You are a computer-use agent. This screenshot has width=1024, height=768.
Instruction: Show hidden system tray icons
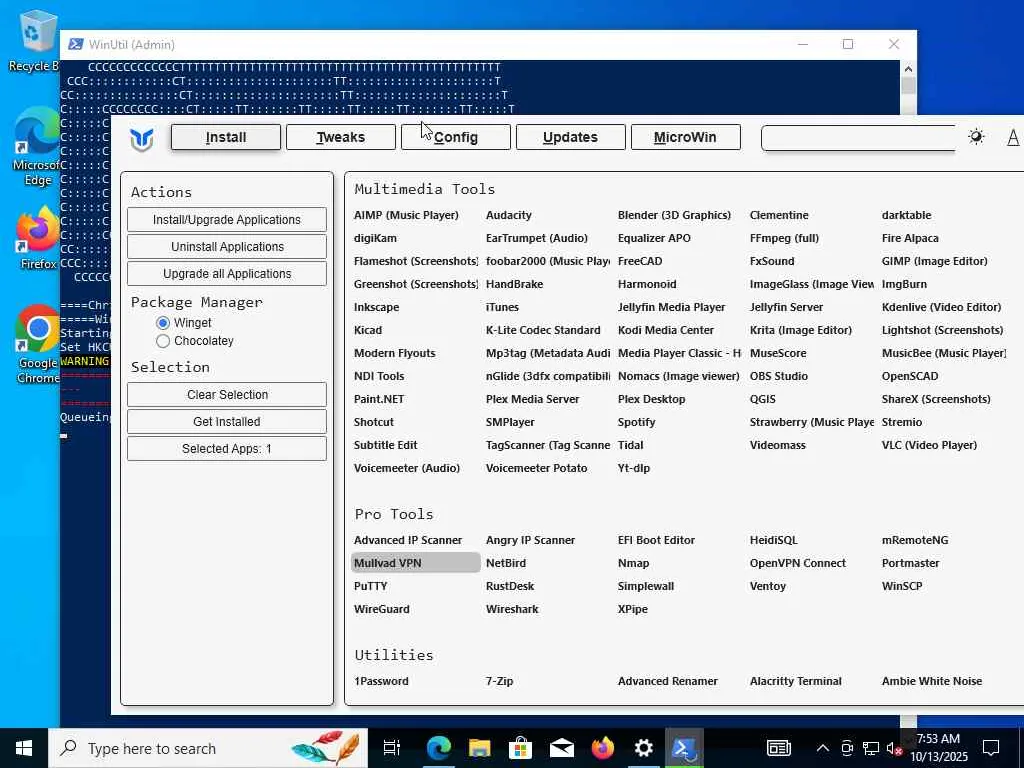pos(823,748)
